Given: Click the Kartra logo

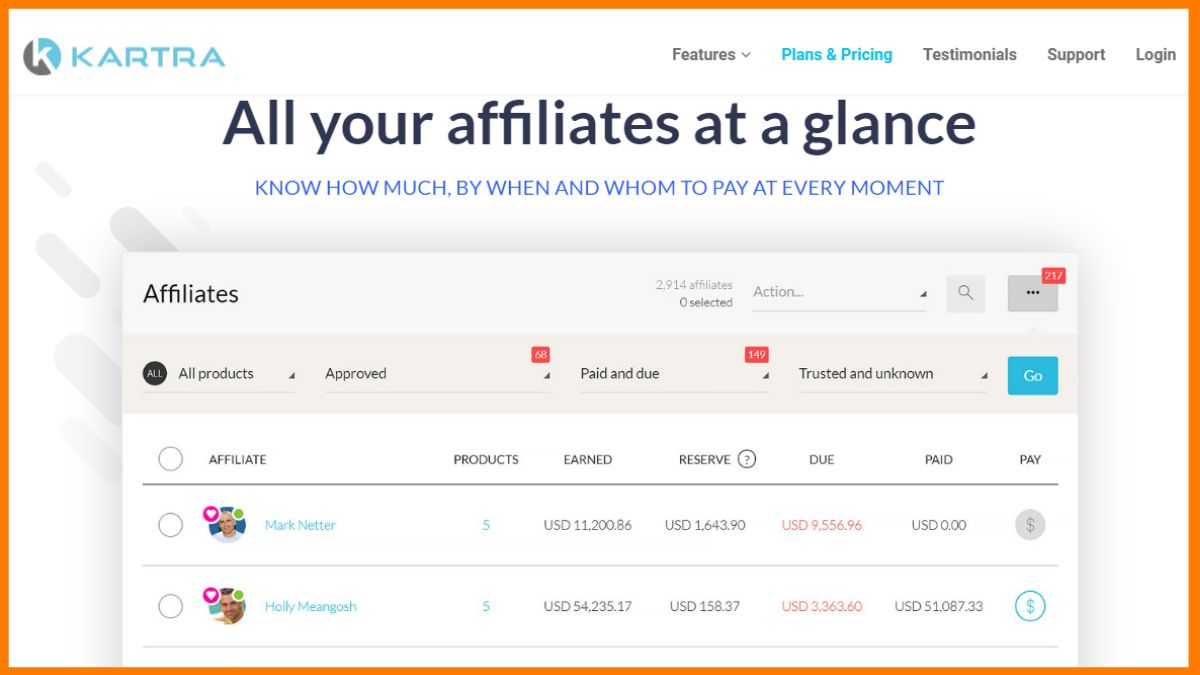Looking at the screenshot, I should pos(125,56).
